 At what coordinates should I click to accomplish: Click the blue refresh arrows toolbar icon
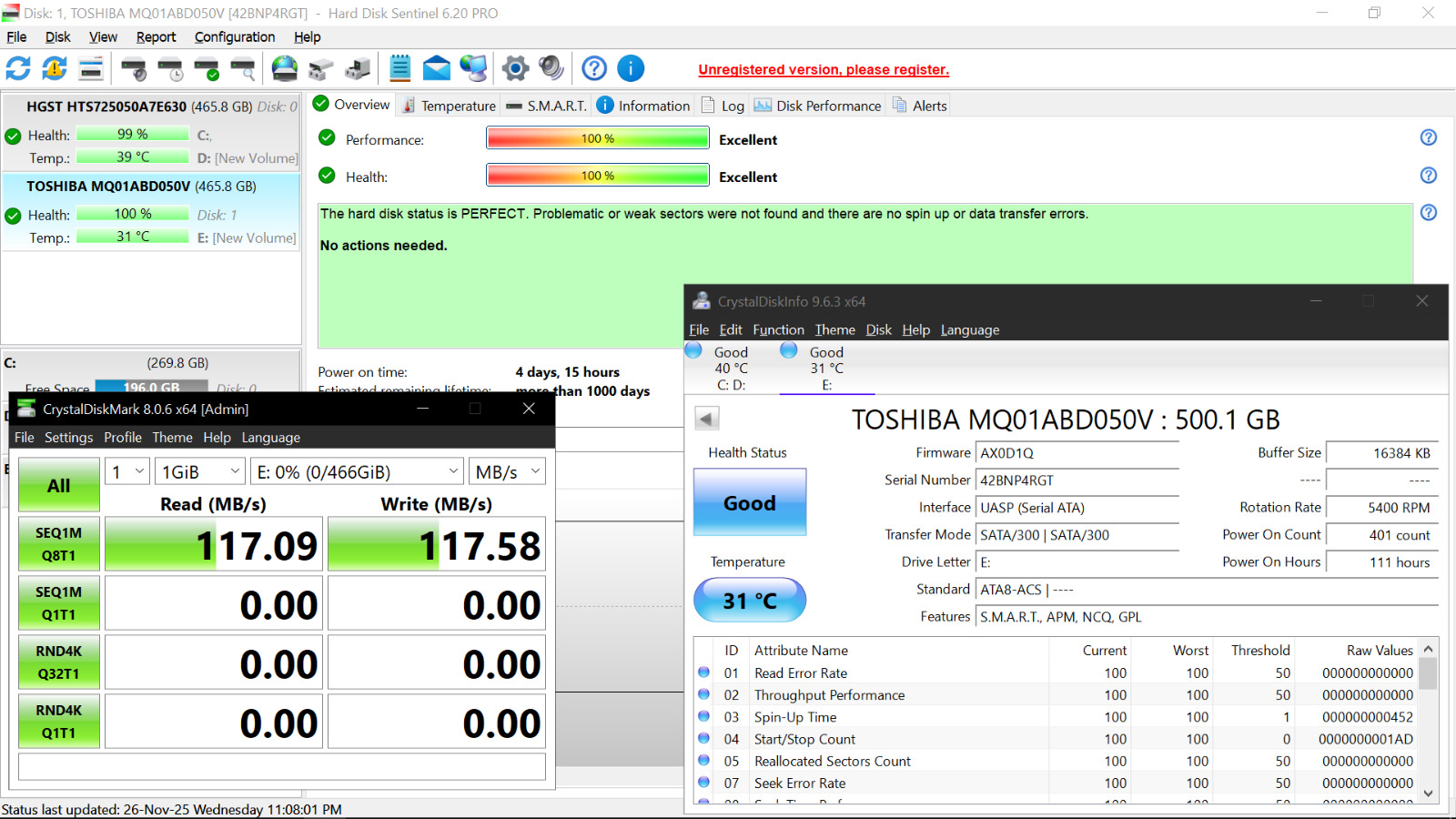(x=18, y=68)
